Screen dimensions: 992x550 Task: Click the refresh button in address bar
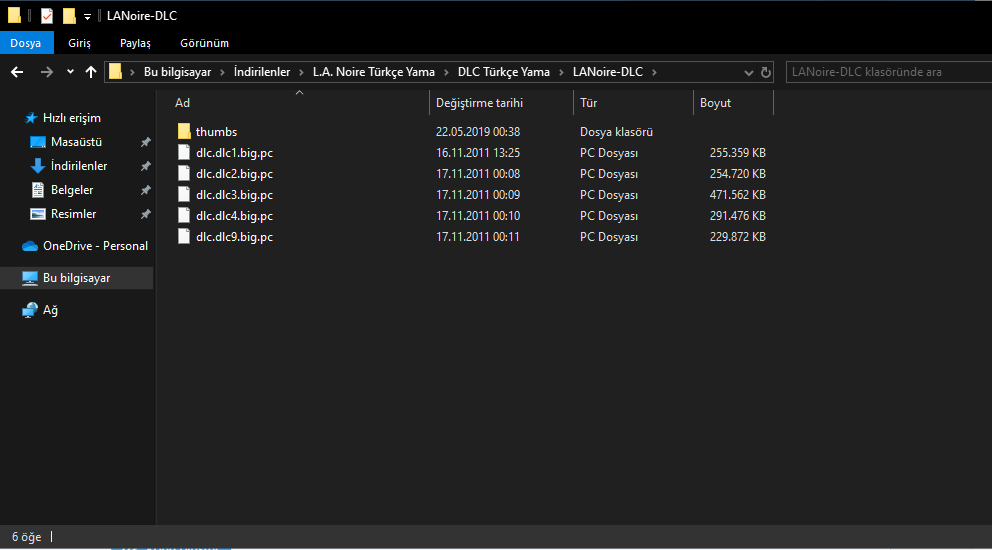[x=766, y=72]
